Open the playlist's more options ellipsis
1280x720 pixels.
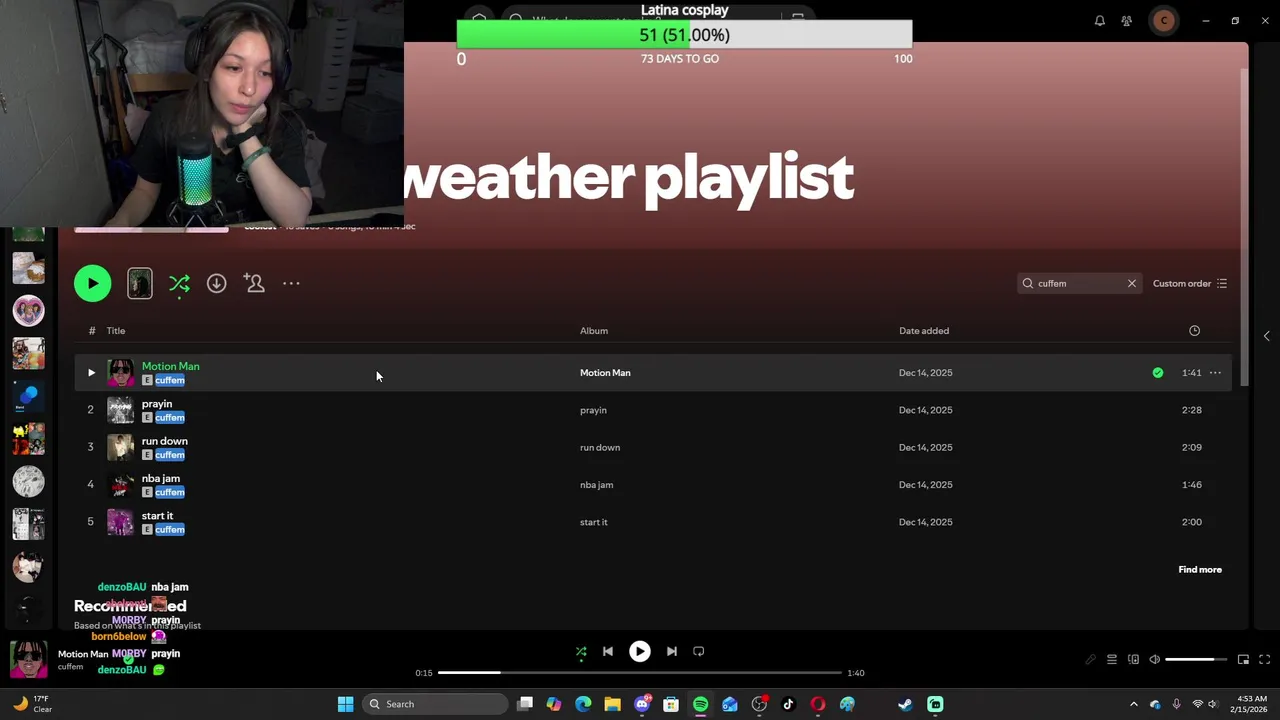click(x=291, y=283)
